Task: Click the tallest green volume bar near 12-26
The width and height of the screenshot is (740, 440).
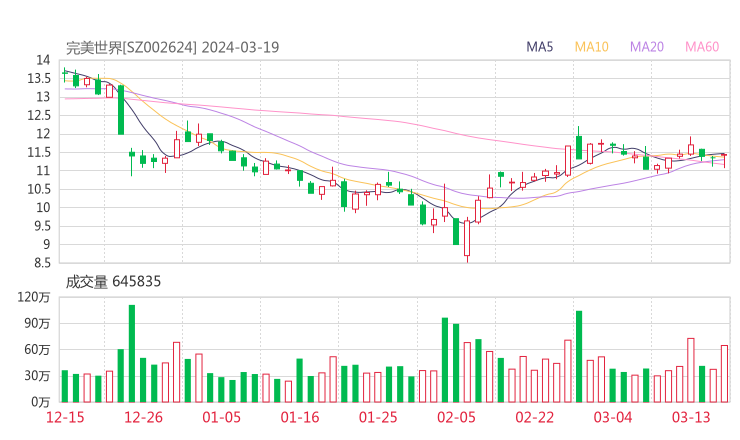Action: point(132,354)
